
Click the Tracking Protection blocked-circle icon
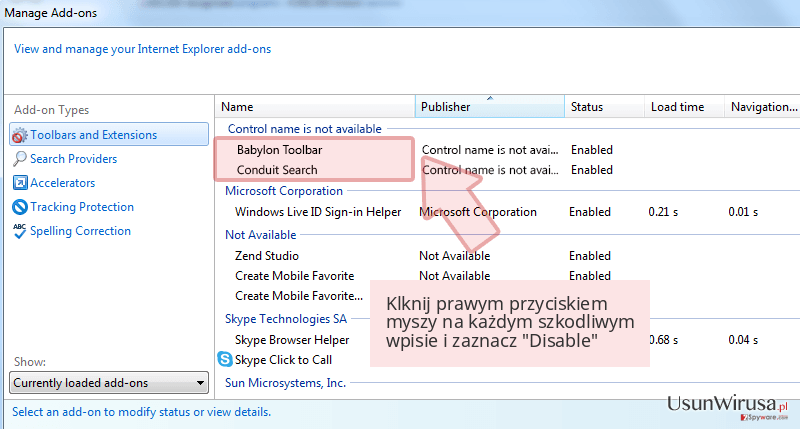(20, 207)
